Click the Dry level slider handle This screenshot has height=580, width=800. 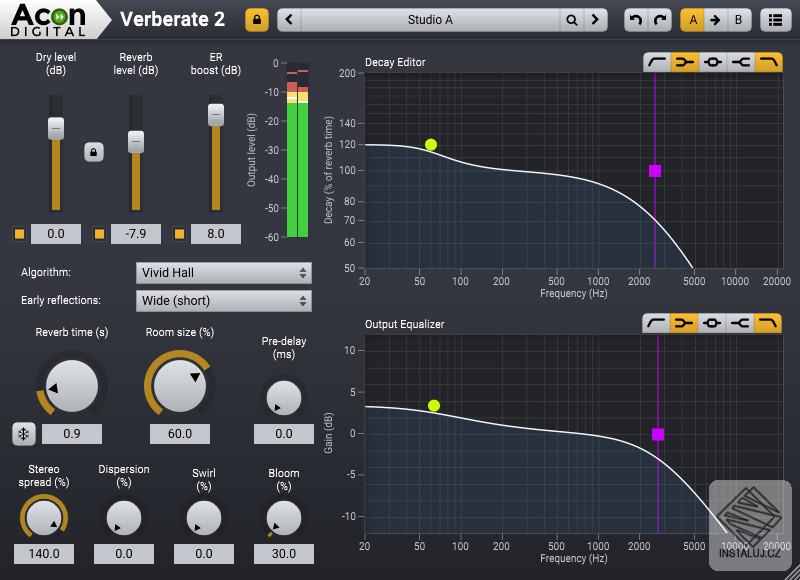click(x=56, y=128)
